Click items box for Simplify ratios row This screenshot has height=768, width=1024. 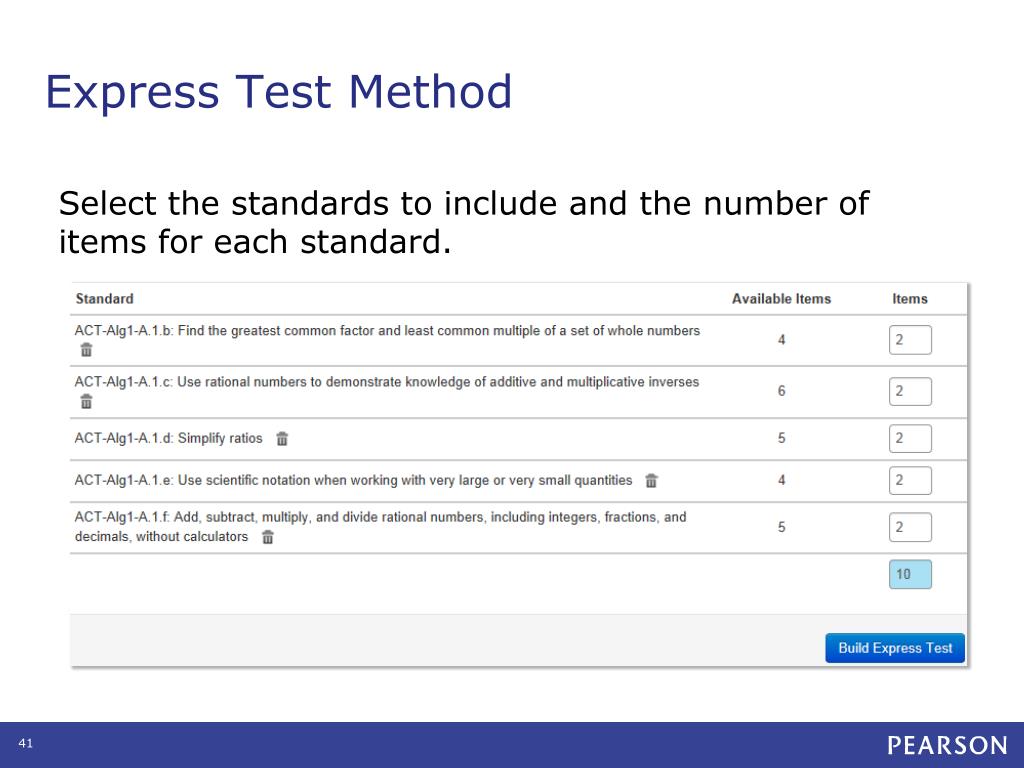(x=910, y=438)
